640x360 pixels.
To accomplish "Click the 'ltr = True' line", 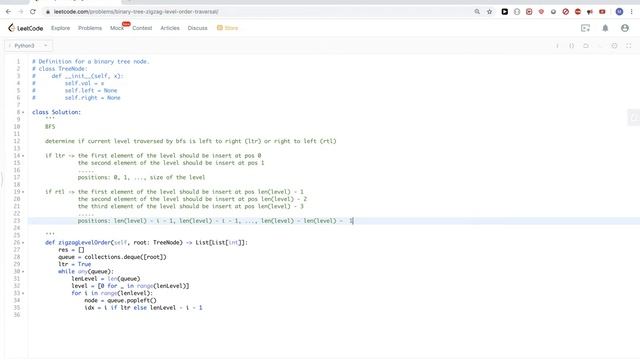I will 74,264.
